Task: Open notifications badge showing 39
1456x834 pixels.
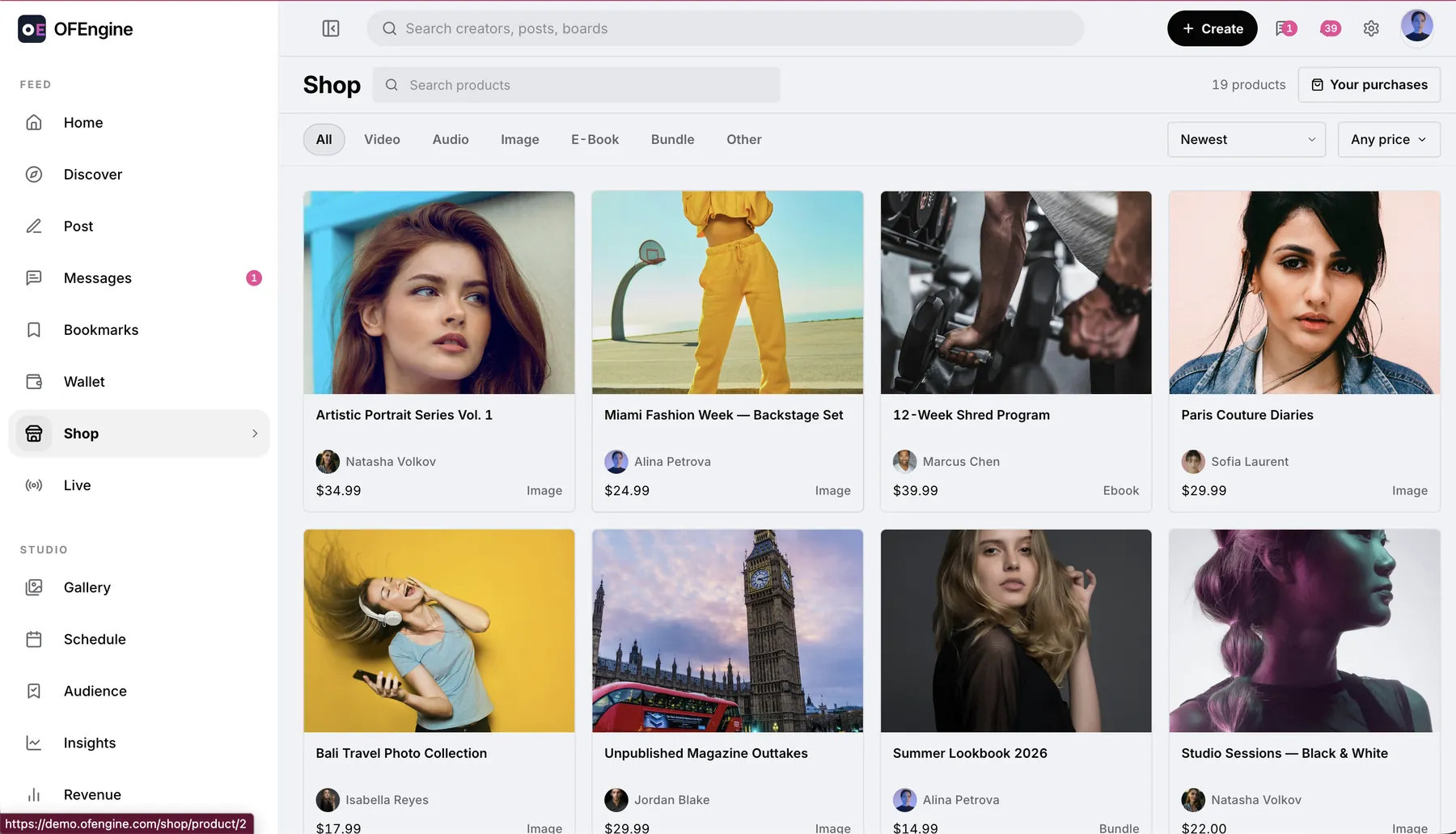Action: click(x=1330, y=28)
